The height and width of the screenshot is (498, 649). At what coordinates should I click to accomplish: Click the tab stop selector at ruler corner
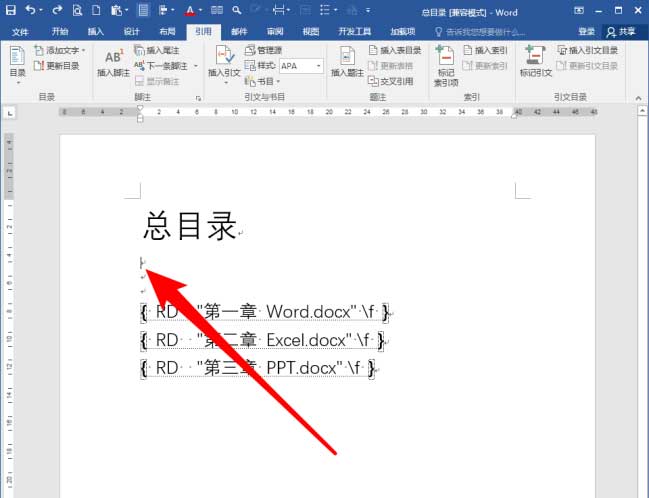(9, 113)
